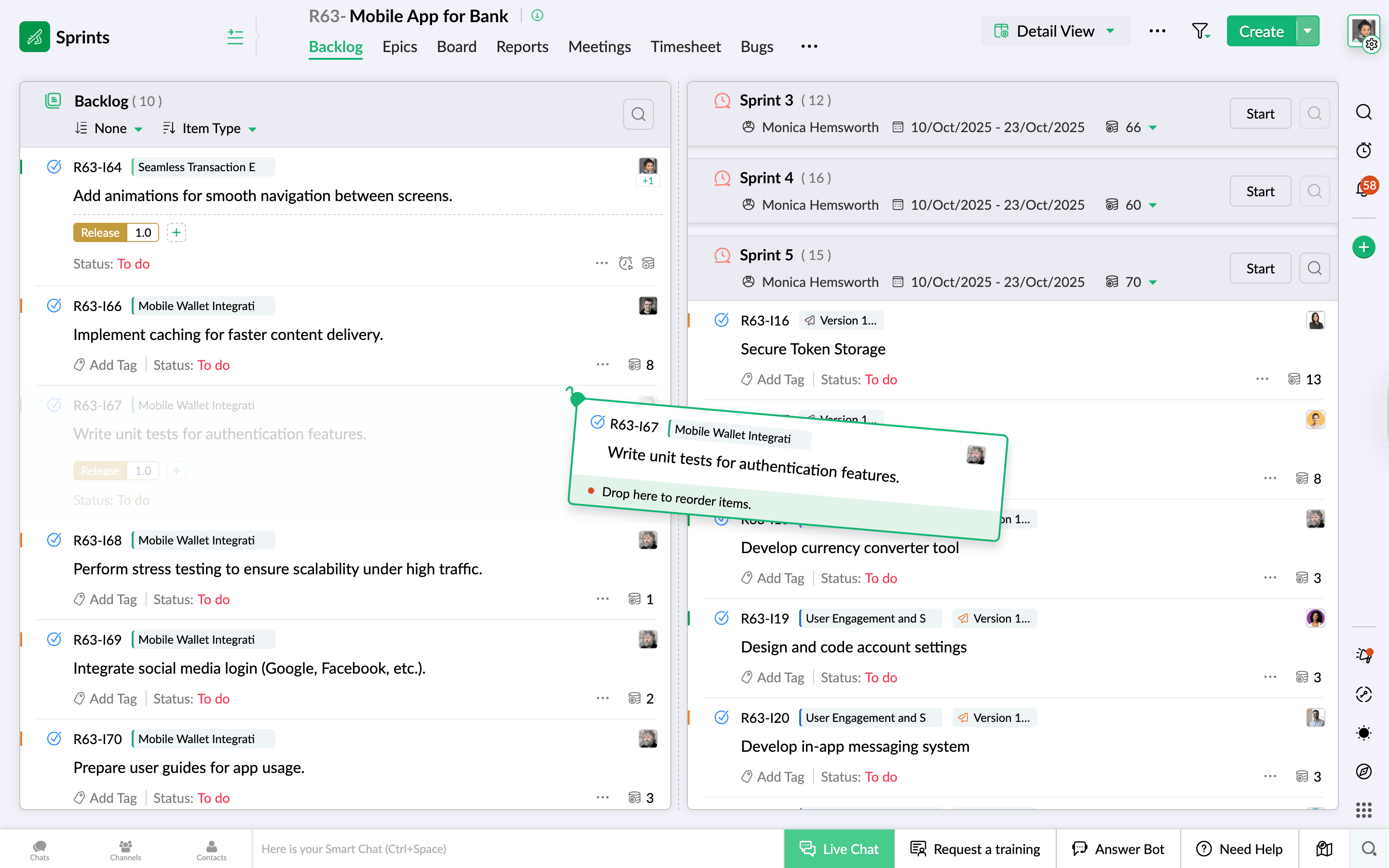
Task: Click the Answer Bot icon at the bottom
Action: point(1081,849)
